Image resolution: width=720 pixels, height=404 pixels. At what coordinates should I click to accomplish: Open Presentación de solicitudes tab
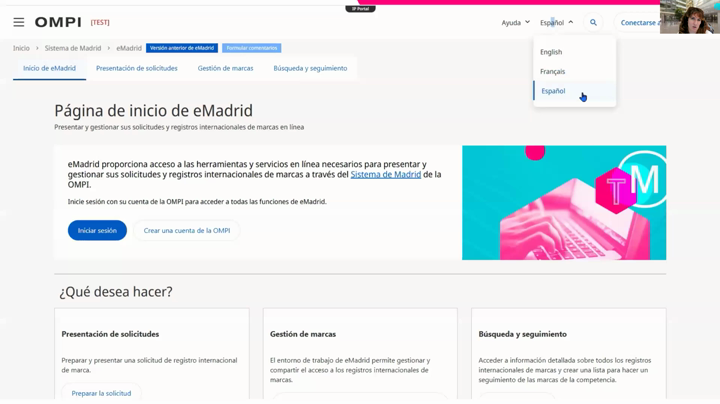(137, 68)
